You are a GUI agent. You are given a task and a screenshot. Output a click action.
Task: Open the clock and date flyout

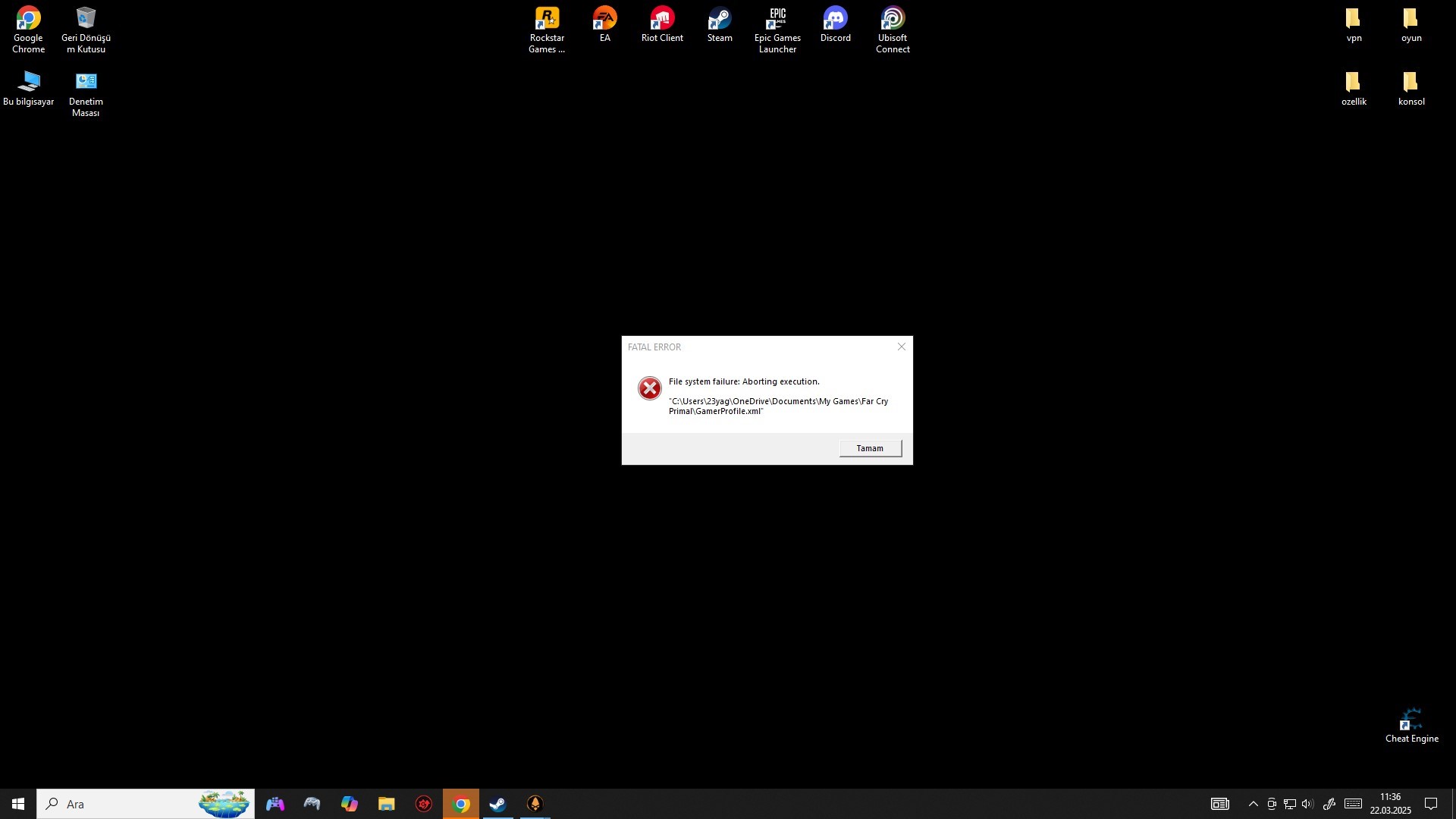pyautogui.click(x=1390, y=804)
